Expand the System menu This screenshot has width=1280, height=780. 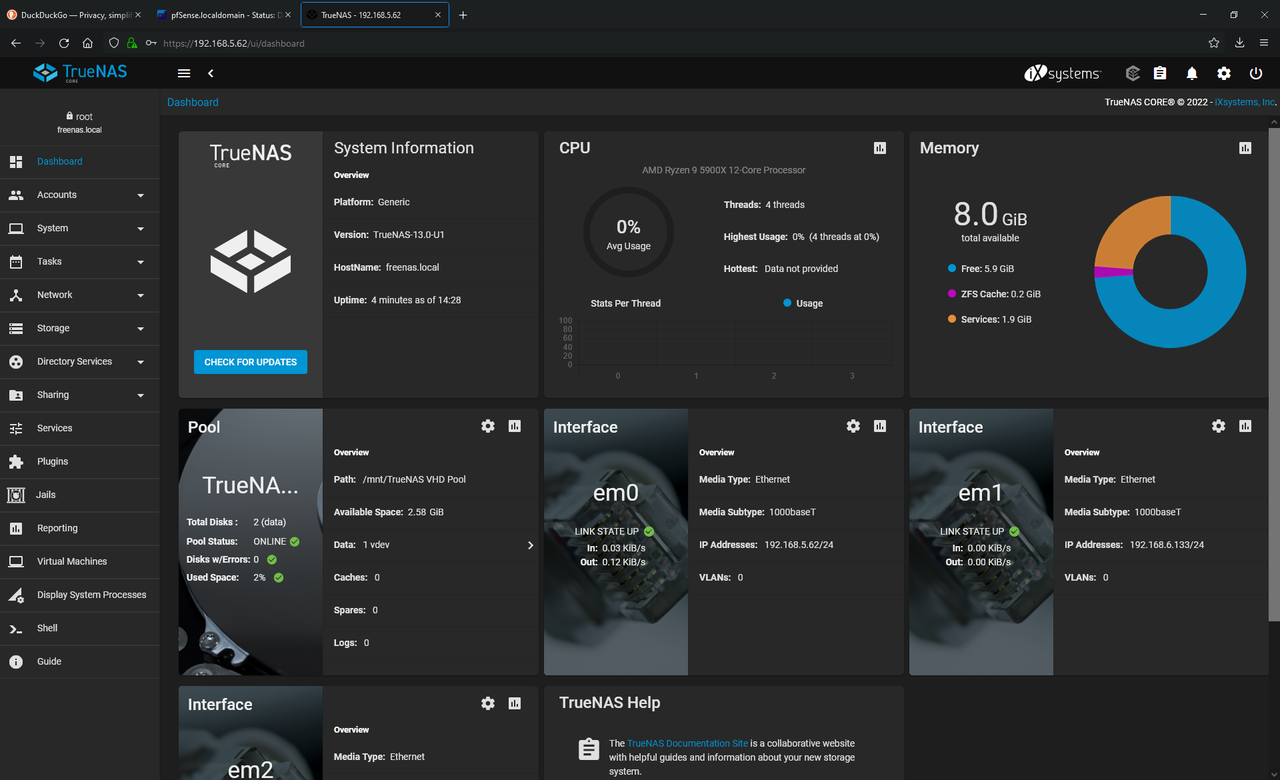(x=80, y=228)
